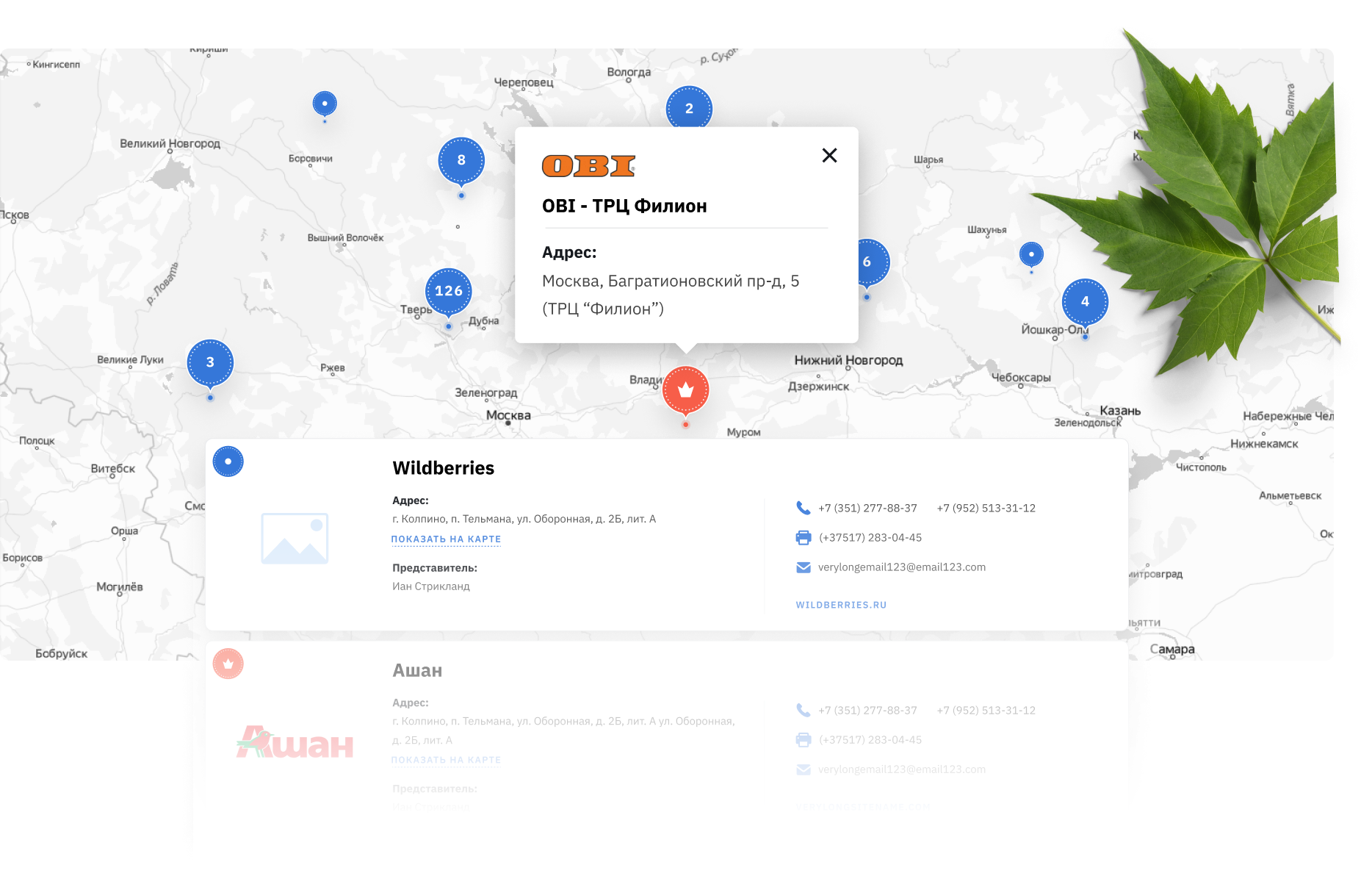Viewport: 1372px width, 887px height.
Task: Click the fax printer icon in Wildberries card
Action: (804, 538)
